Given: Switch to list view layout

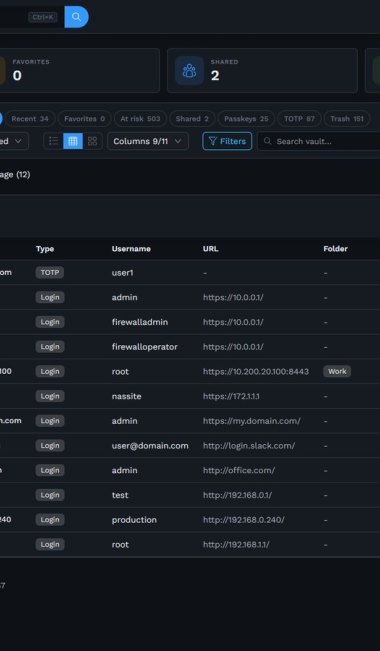Looking at the screenshot, I should [53, 141].
